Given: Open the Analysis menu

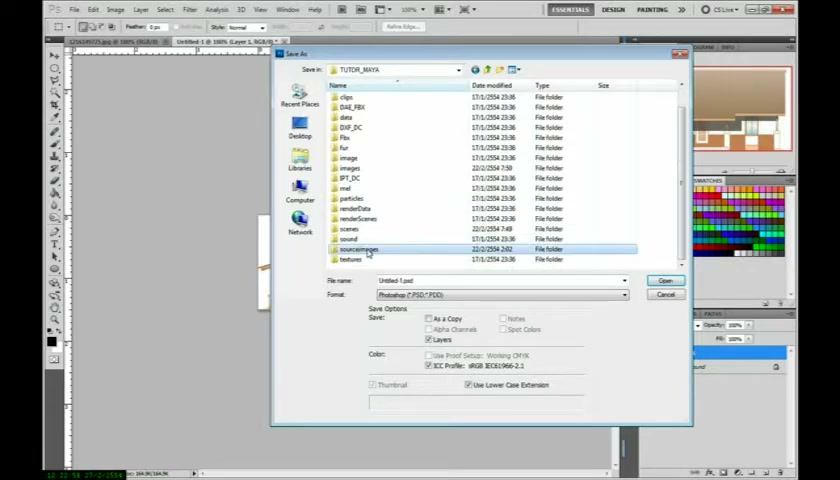Looking at the screenshot, I should click(217, 10).
